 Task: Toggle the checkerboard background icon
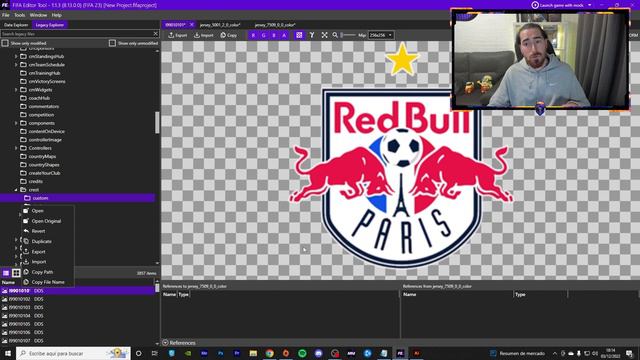[x=299, y=35]
